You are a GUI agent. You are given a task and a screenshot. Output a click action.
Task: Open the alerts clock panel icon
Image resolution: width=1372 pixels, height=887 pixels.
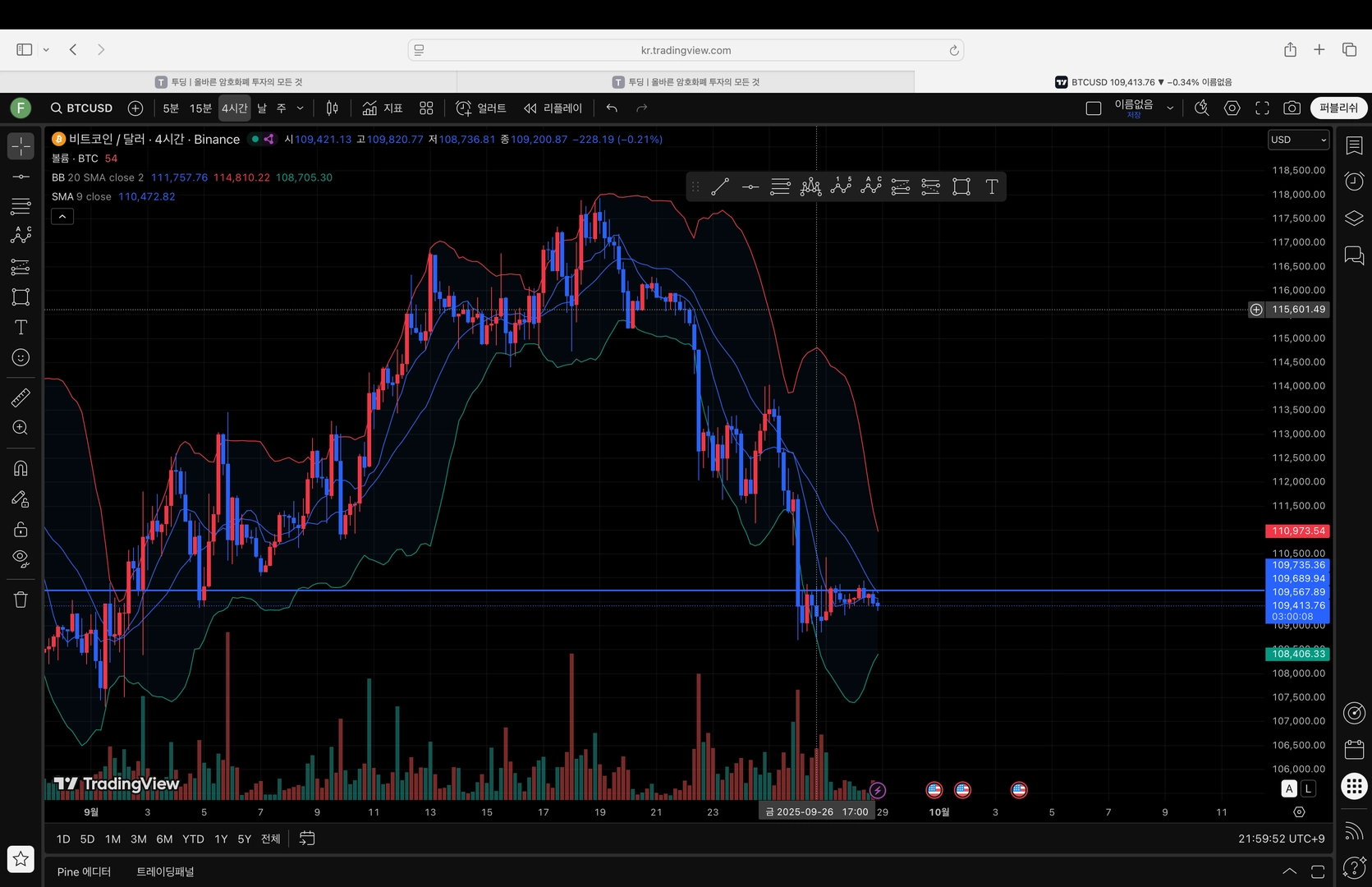tap(1354, 181)
